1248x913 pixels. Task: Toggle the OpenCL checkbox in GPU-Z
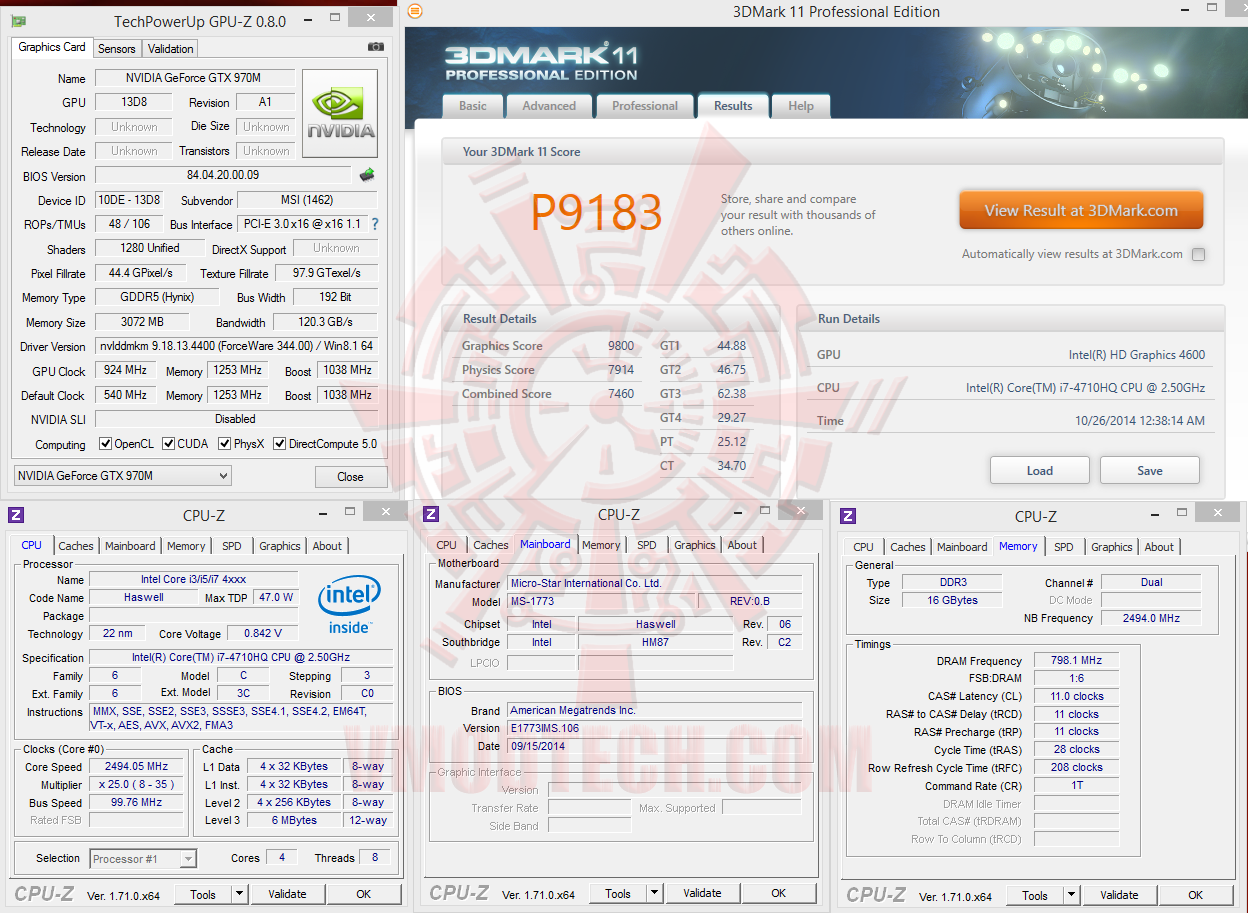[x=106, y=444]
